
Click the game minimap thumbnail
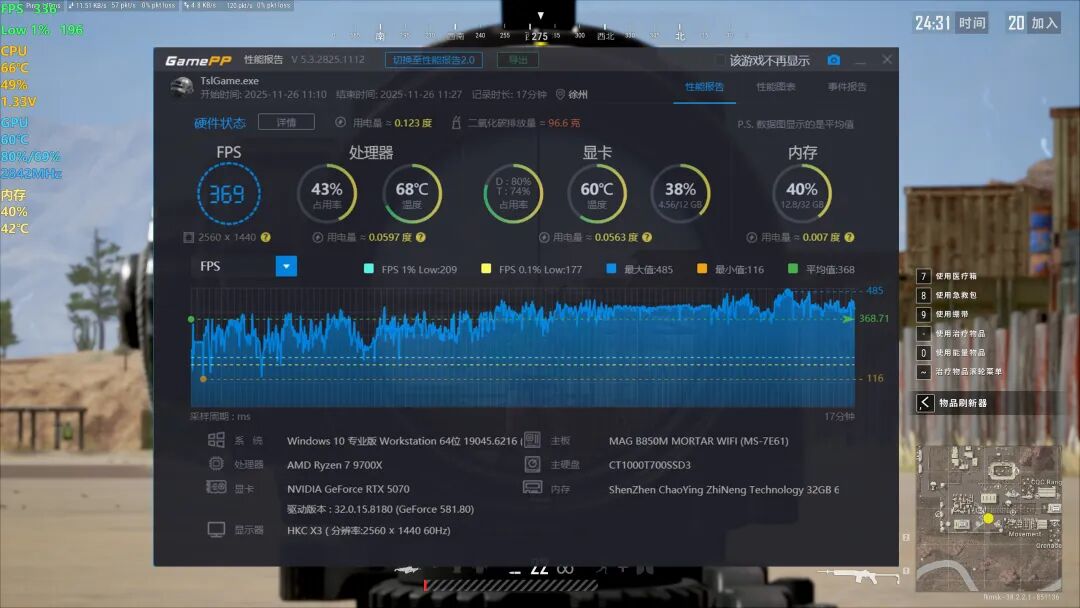[x=988, y=518]
